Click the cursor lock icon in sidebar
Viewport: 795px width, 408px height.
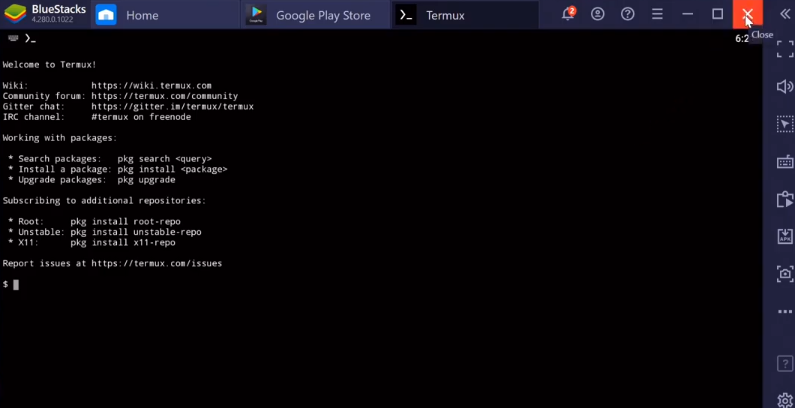tap(785, 124)
